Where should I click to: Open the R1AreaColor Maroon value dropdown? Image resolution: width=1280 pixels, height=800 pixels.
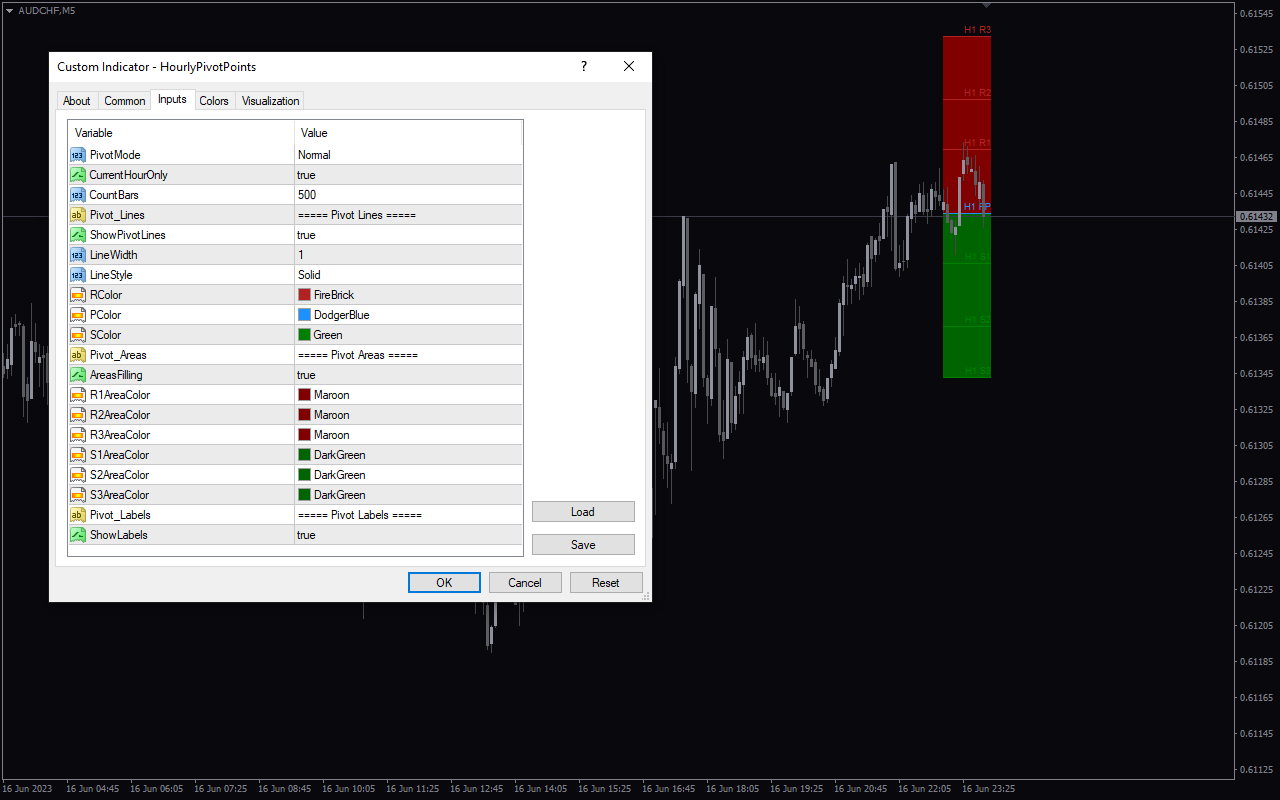[x=408, y=395]
